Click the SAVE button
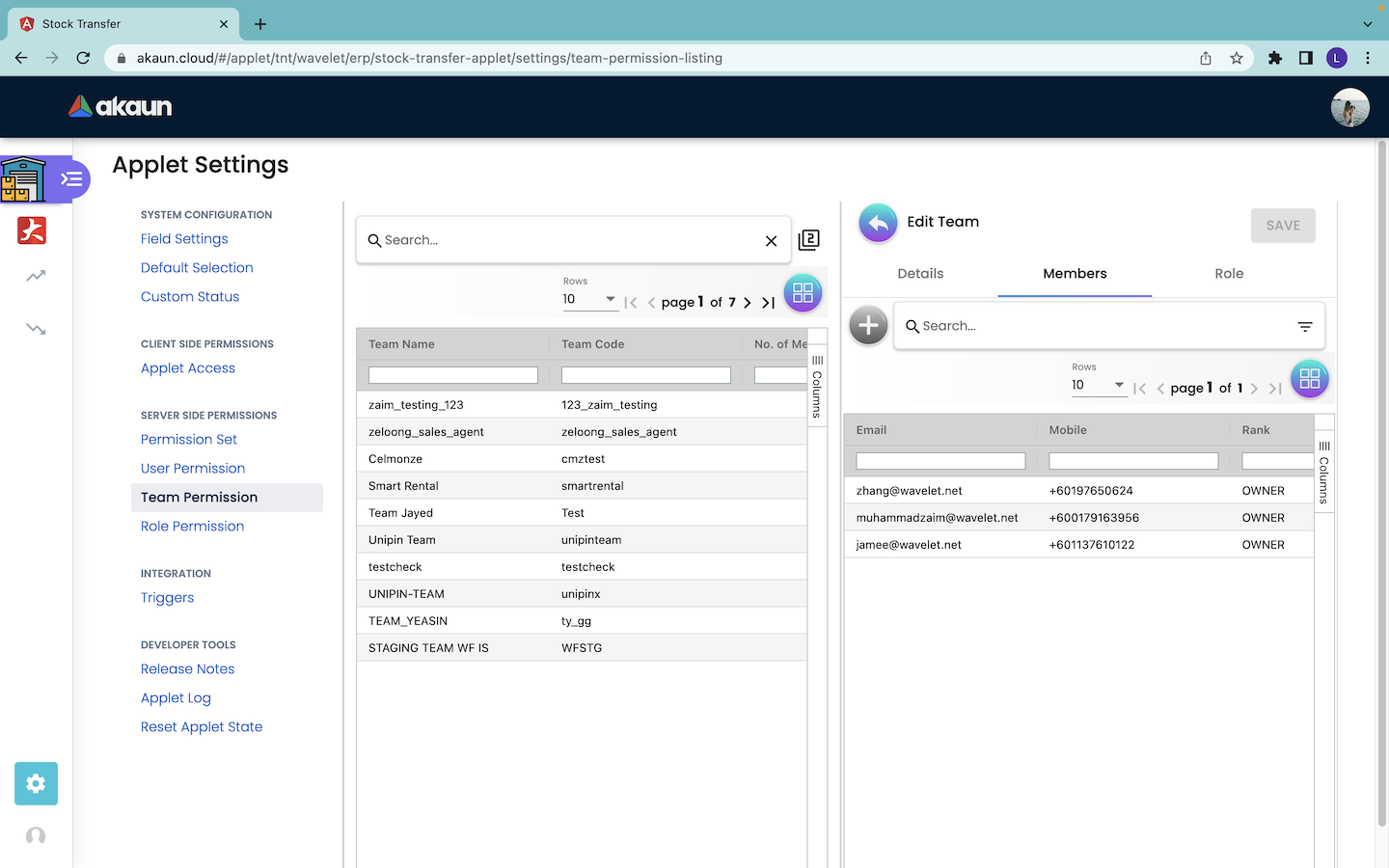This screenshot has width=1389, height=868. tap(1282, 226)
